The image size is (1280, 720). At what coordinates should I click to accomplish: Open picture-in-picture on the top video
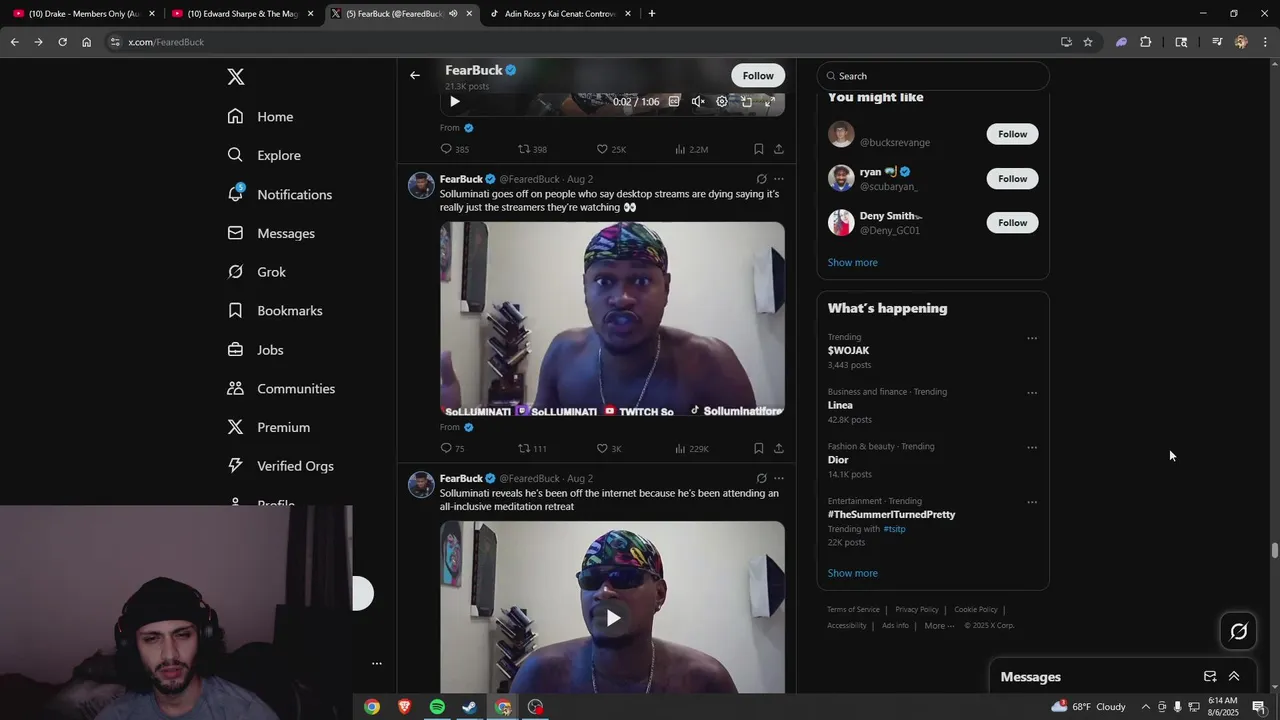746,101
